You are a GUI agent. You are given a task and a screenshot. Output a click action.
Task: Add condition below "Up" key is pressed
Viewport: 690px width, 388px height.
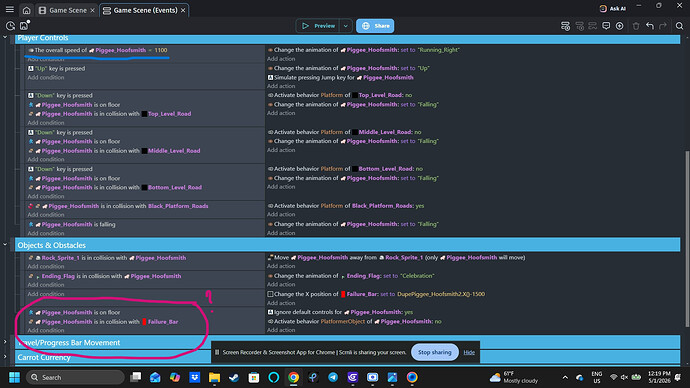tap(46, 77)
